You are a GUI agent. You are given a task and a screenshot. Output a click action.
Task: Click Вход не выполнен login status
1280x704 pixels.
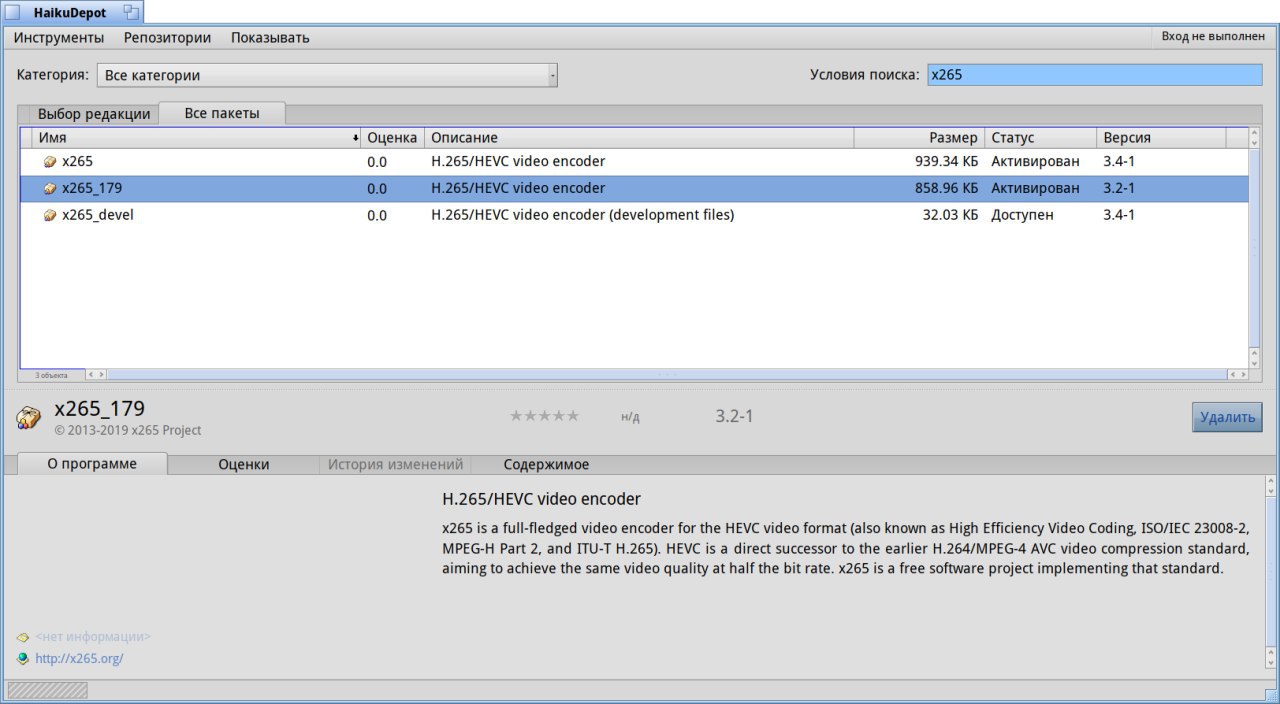coord(1213,37)
